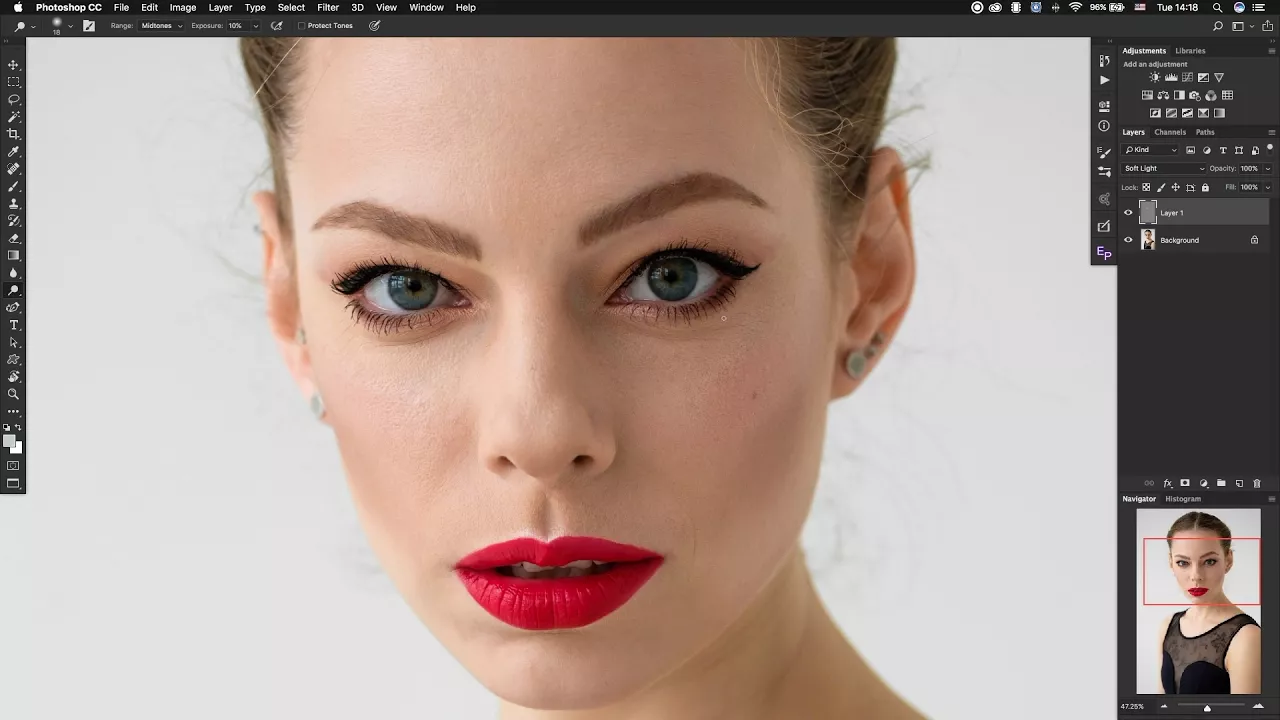Image resolution: width=1280 pixels, height=720 pixels.
Task: Open the Kind filter dropdown
Action: (x=1150, y=150)
